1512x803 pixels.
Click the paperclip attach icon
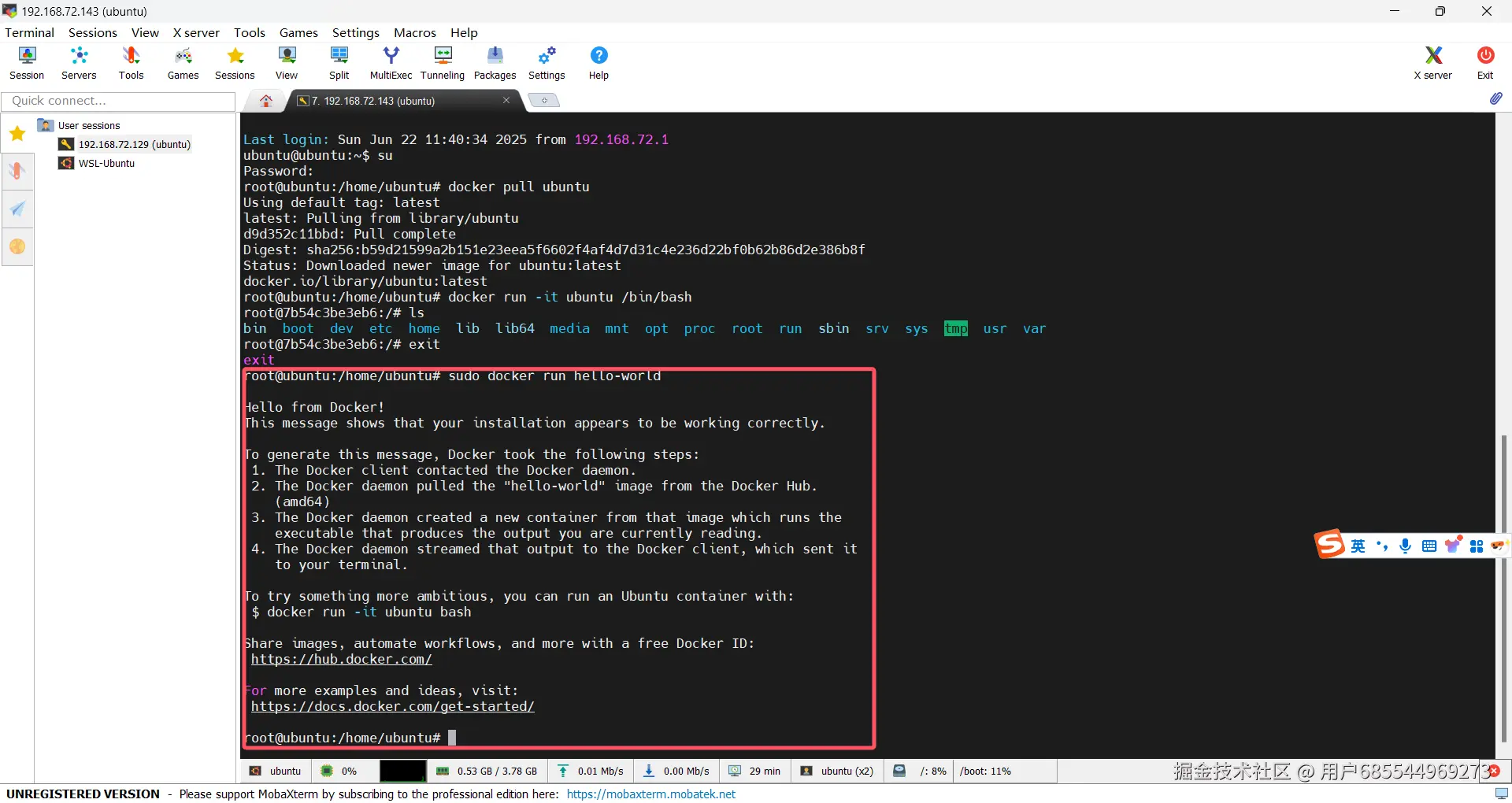[x=1496, y=98]
